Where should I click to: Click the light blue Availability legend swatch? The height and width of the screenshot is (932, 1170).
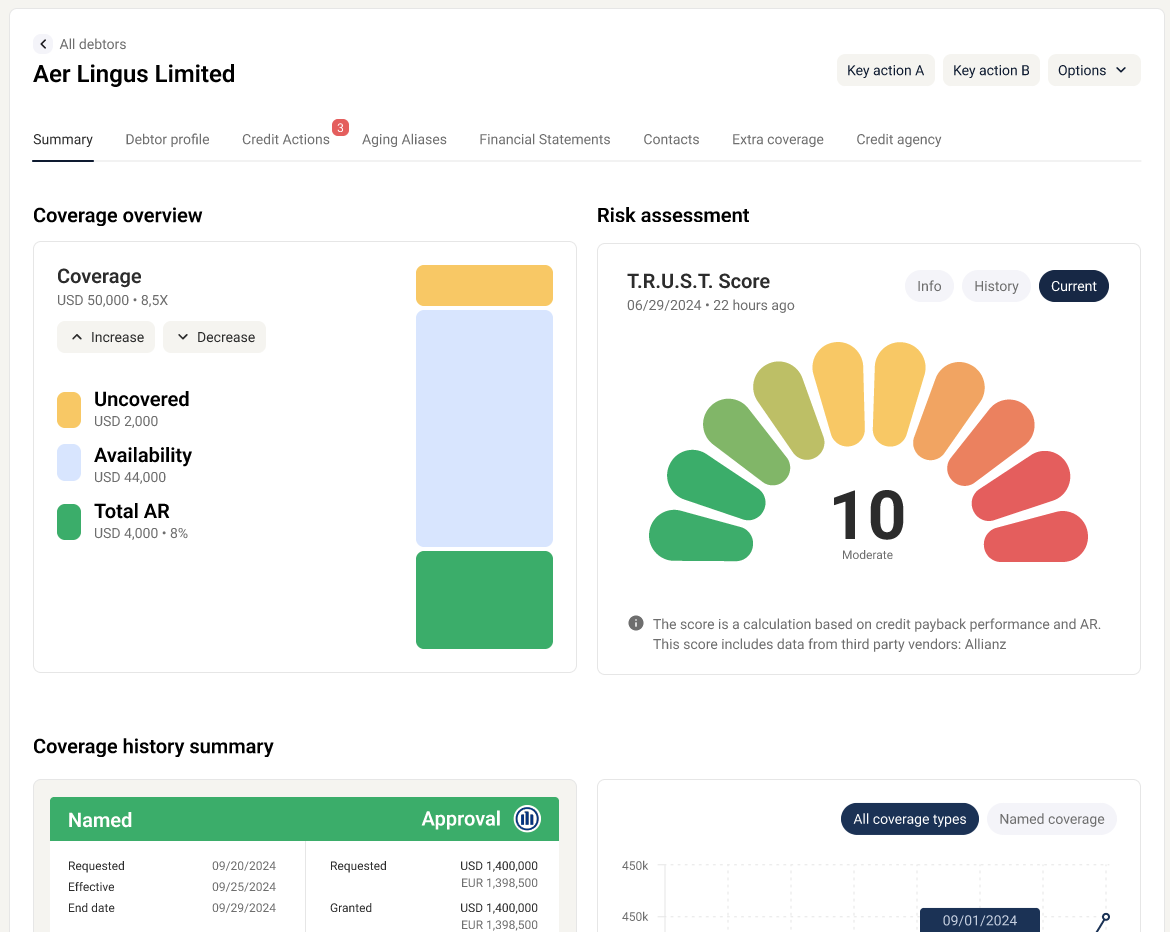(69, 463)
